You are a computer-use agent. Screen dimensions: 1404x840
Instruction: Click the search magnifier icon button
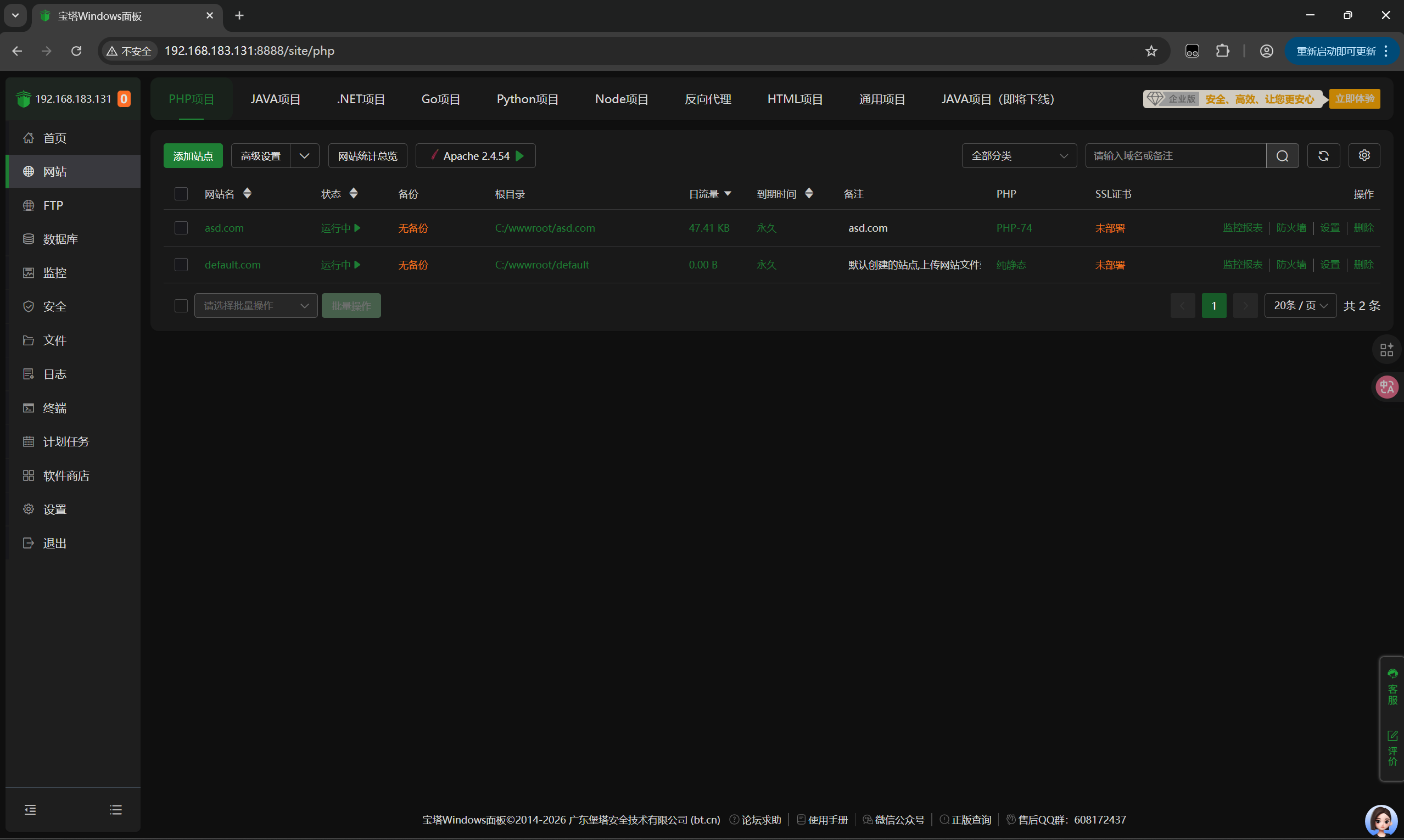pos(1282,156)
